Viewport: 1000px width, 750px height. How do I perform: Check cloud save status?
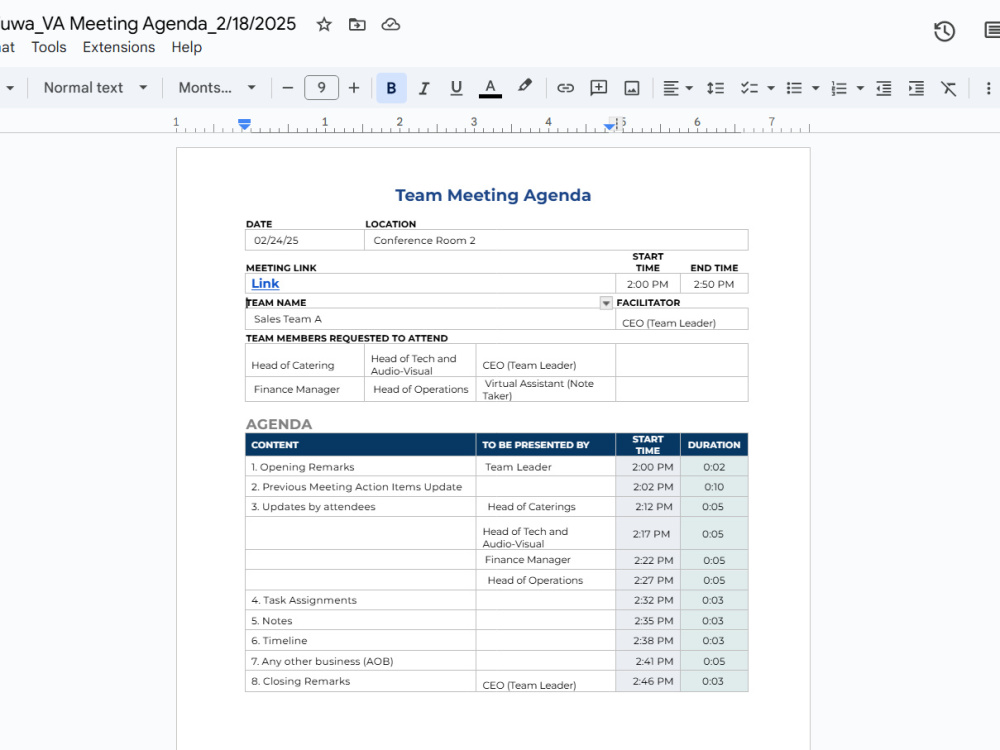[x=390, y=25]
